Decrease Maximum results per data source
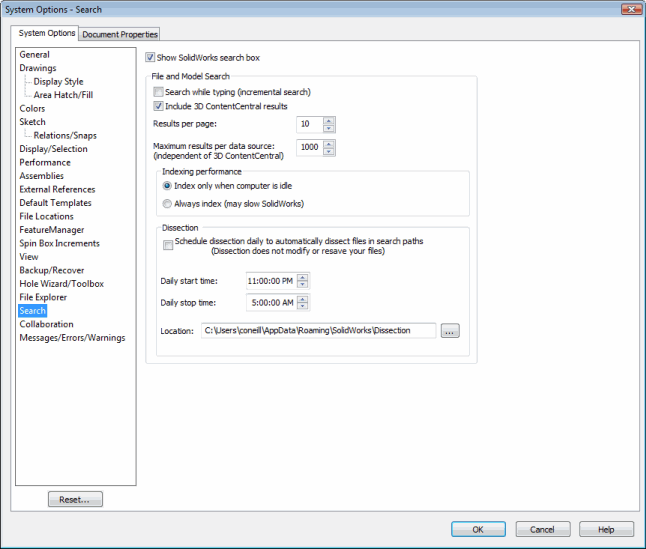Viewport: 646px width, 549px height. pos(328,151)
